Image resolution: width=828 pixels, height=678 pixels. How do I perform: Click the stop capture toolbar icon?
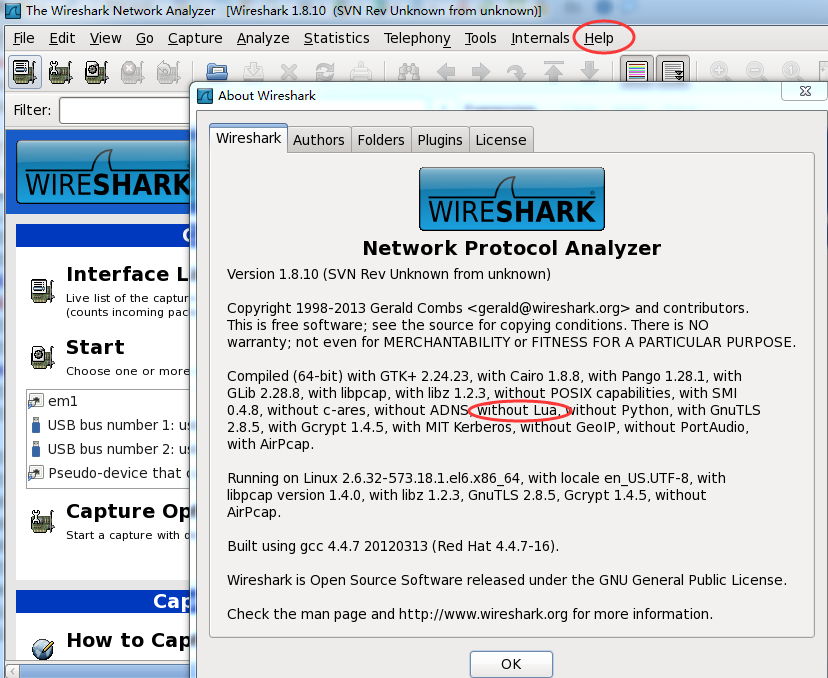(132, 71)
